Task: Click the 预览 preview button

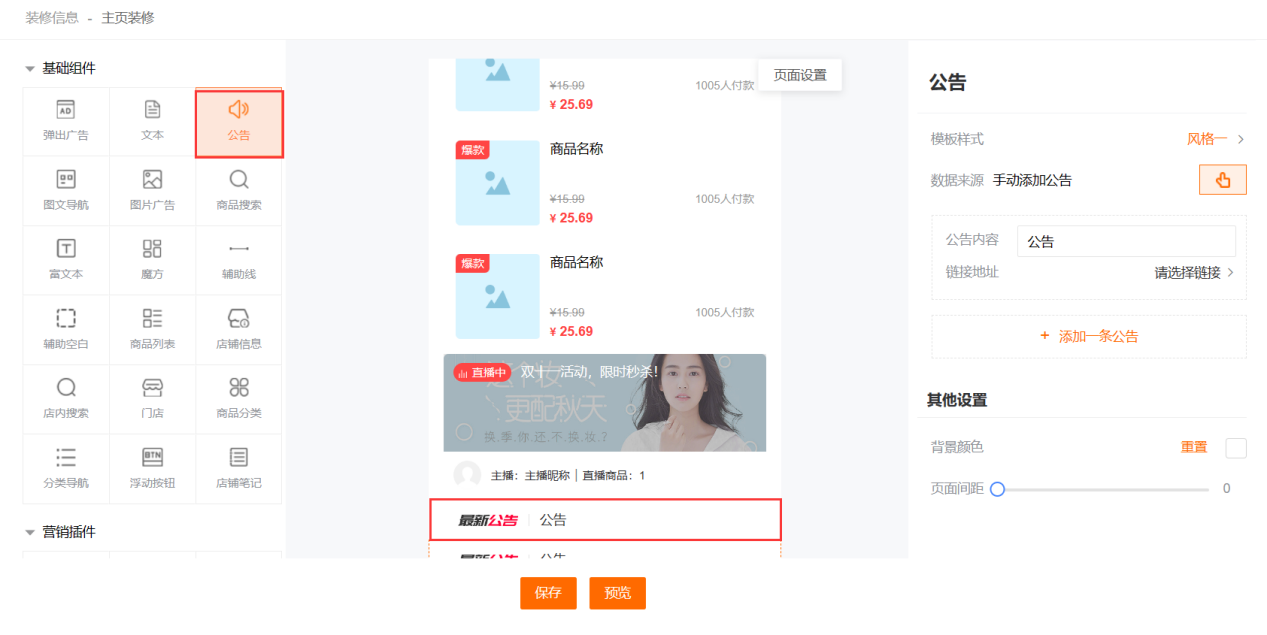Action: coord(617,593)
